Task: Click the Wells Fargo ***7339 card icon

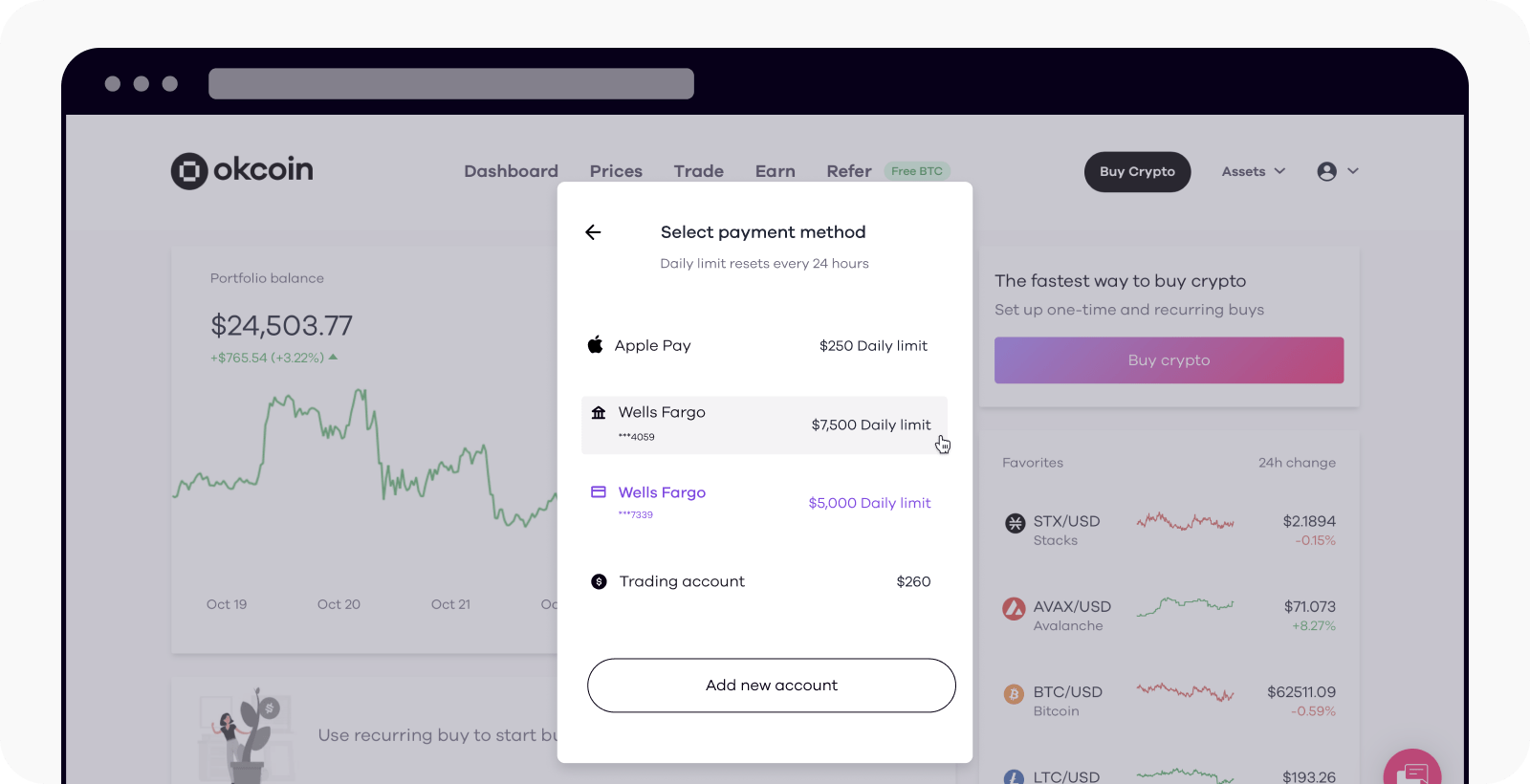Action: pyautogui.click(x=599, y=492)
